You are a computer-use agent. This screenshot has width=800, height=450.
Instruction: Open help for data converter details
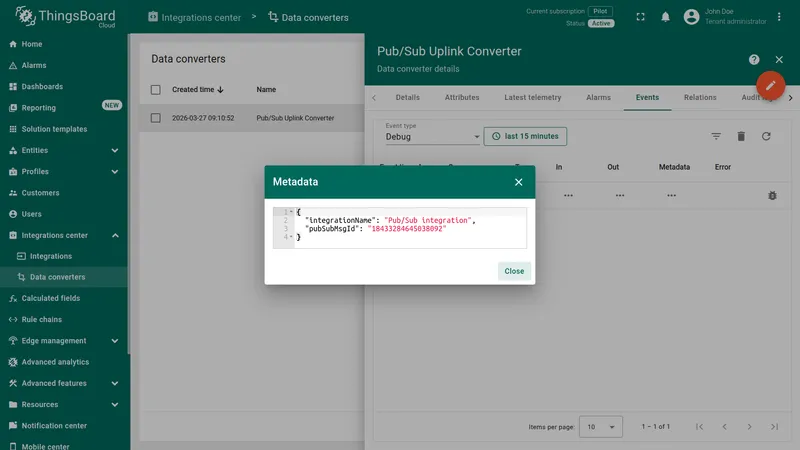coord(754,60)
